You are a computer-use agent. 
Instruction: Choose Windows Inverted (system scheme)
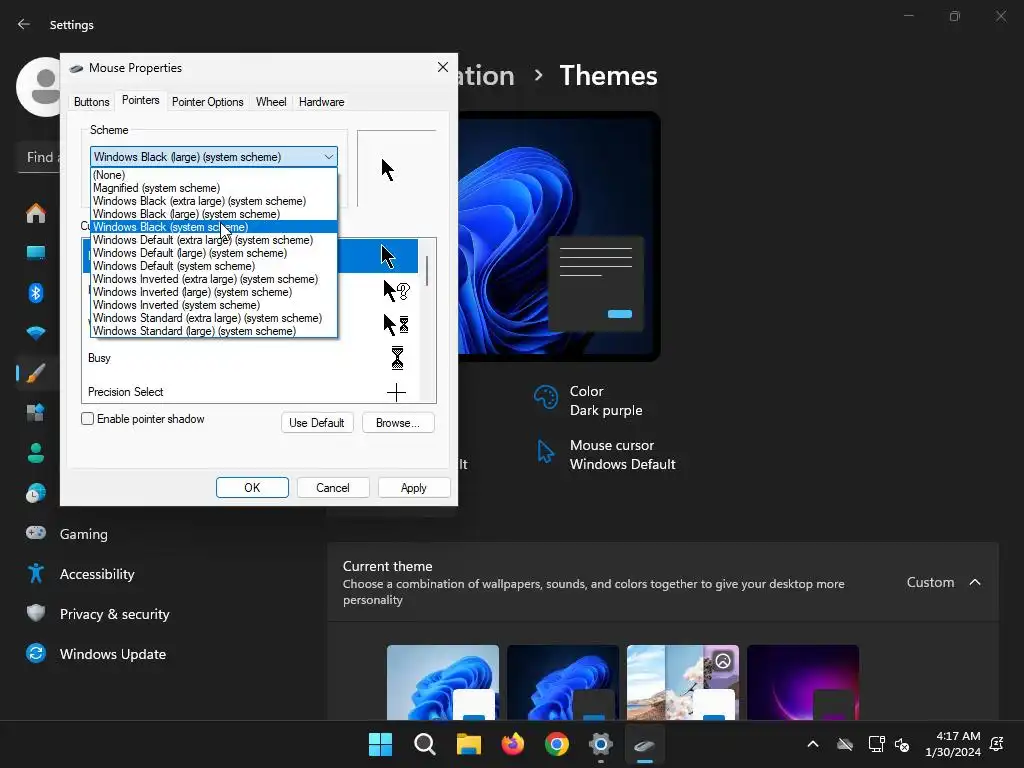click(x=214, y=305)
